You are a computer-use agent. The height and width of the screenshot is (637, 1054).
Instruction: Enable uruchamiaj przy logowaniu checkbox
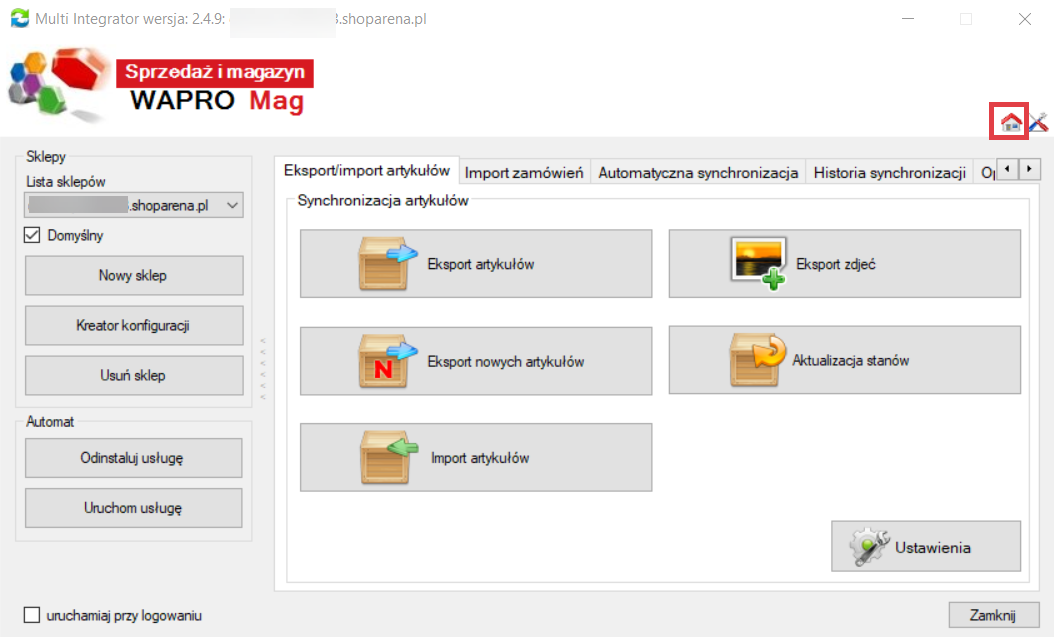(32, 615)
